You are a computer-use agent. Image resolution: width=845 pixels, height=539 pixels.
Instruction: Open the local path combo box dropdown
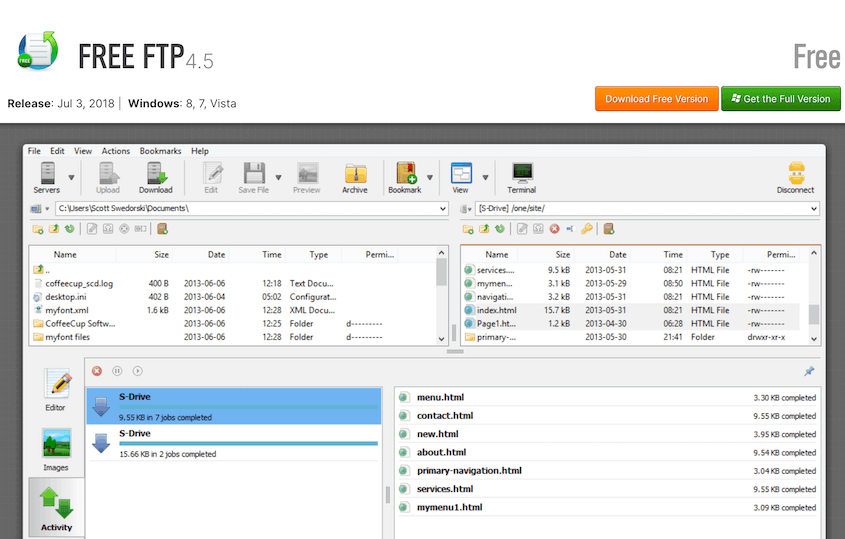point(443,209)
